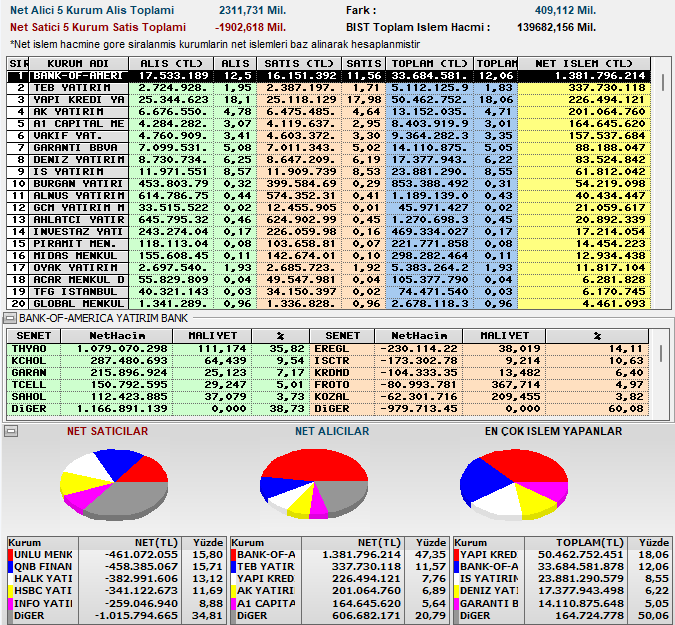Select the GARANTI BBVA row
This screenshot has width=675, height=625.
[x=328, y=148]
